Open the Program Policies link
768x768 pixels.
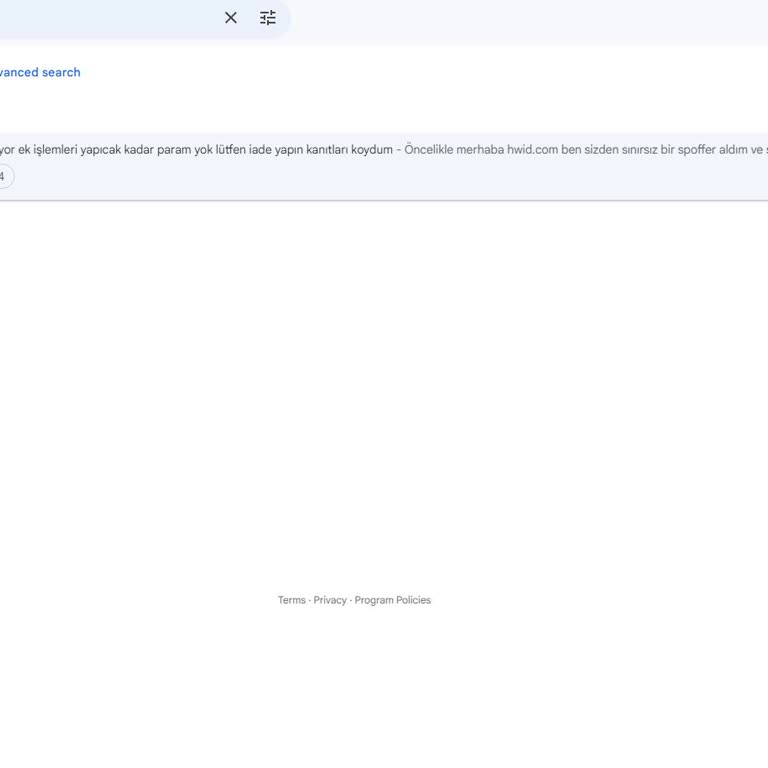coord(393,600)
